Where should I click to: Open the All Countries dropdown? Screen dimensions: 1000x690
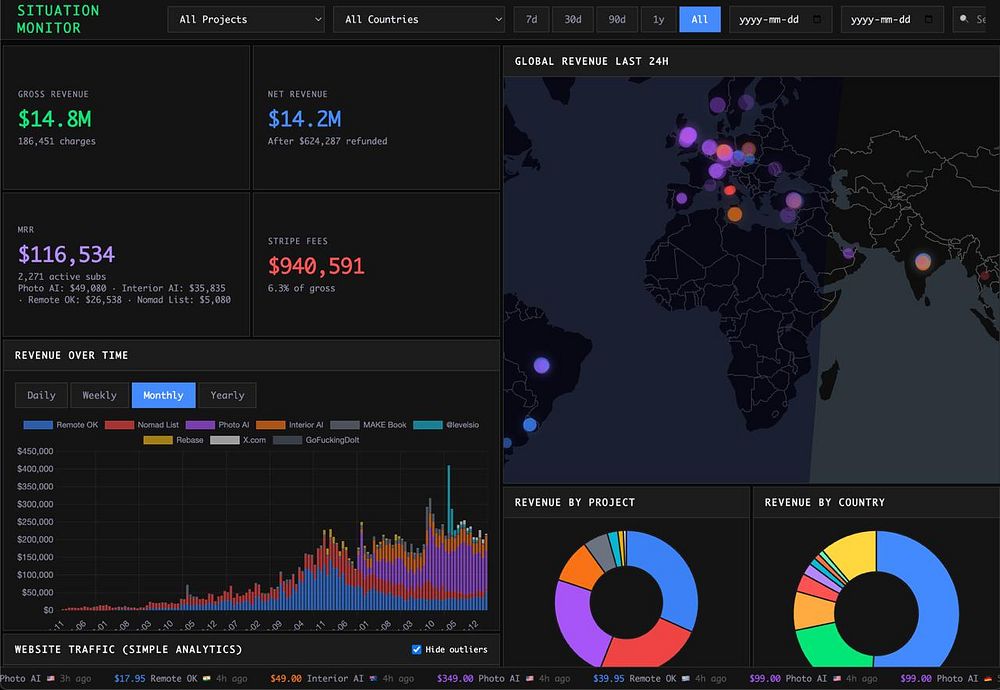(419, 20)
